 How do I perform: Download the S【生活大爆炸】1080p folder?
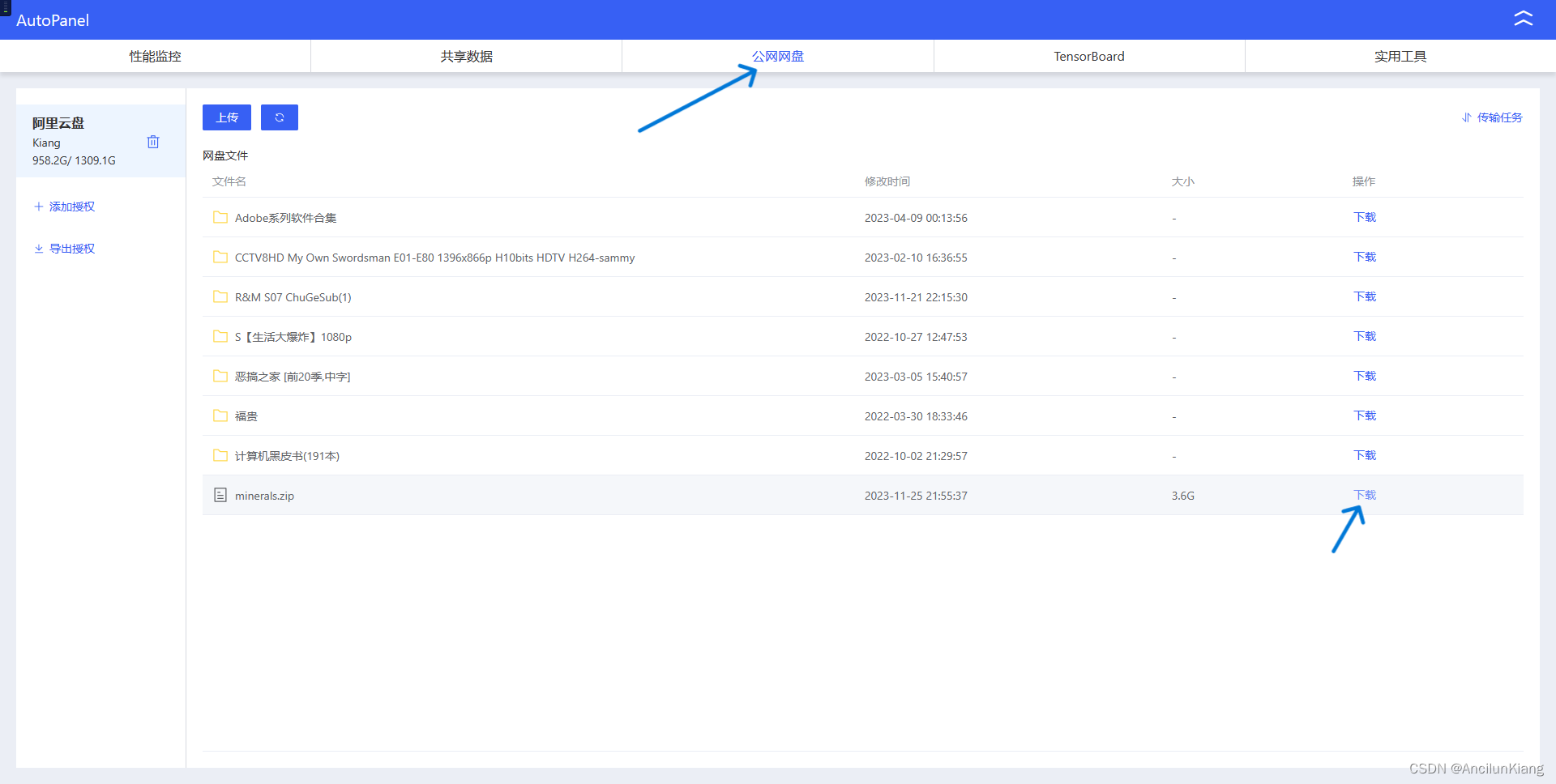click(1365, 336)
